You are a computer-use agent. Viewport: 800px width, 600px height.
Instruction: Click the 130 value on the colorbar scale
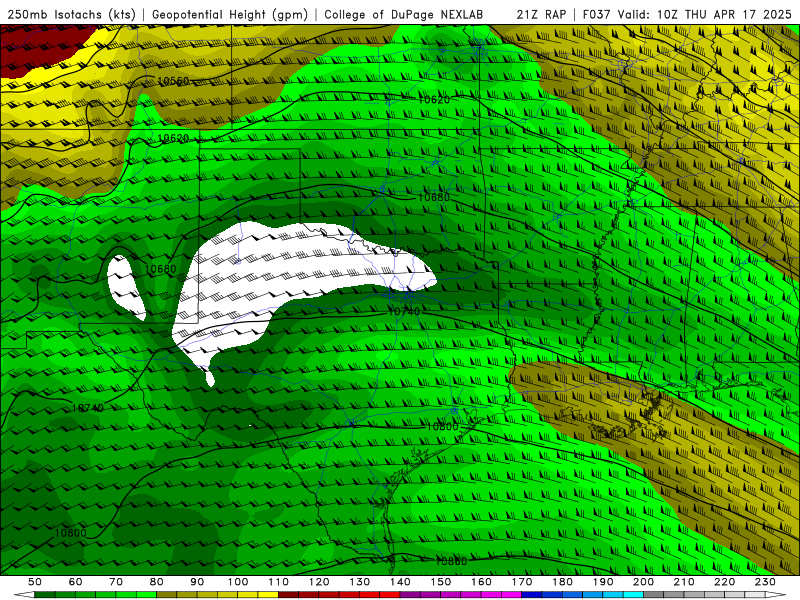coord(360,582)
